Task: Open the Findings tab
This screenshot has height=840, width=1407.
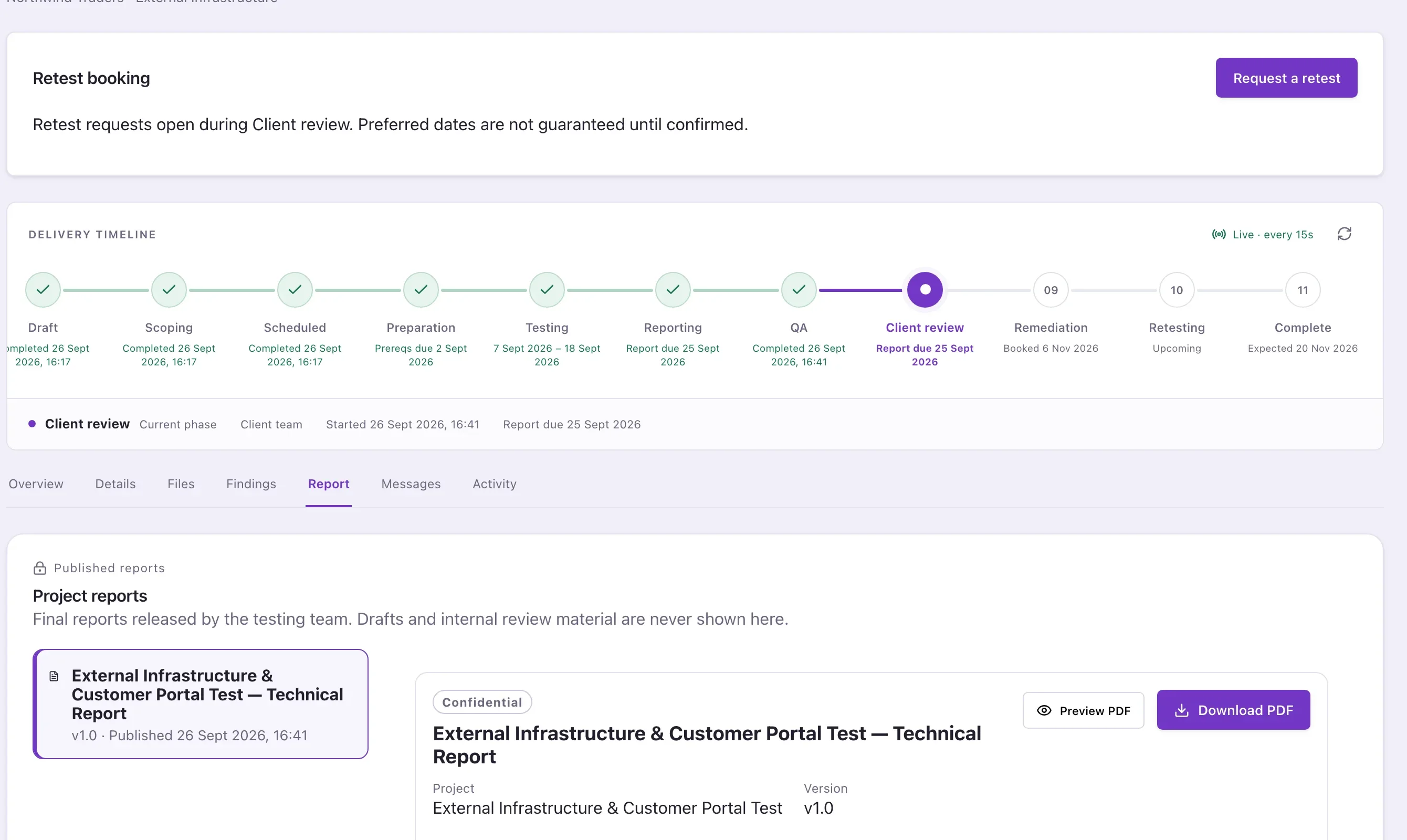Action: point(251,484)
